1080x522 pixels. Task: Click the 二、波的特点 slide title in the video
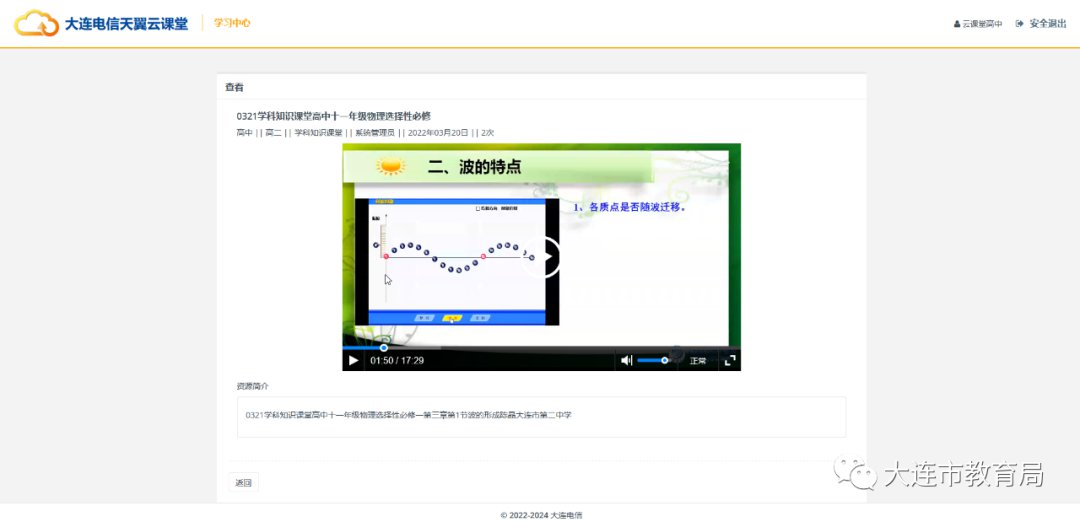pos(475,166)
